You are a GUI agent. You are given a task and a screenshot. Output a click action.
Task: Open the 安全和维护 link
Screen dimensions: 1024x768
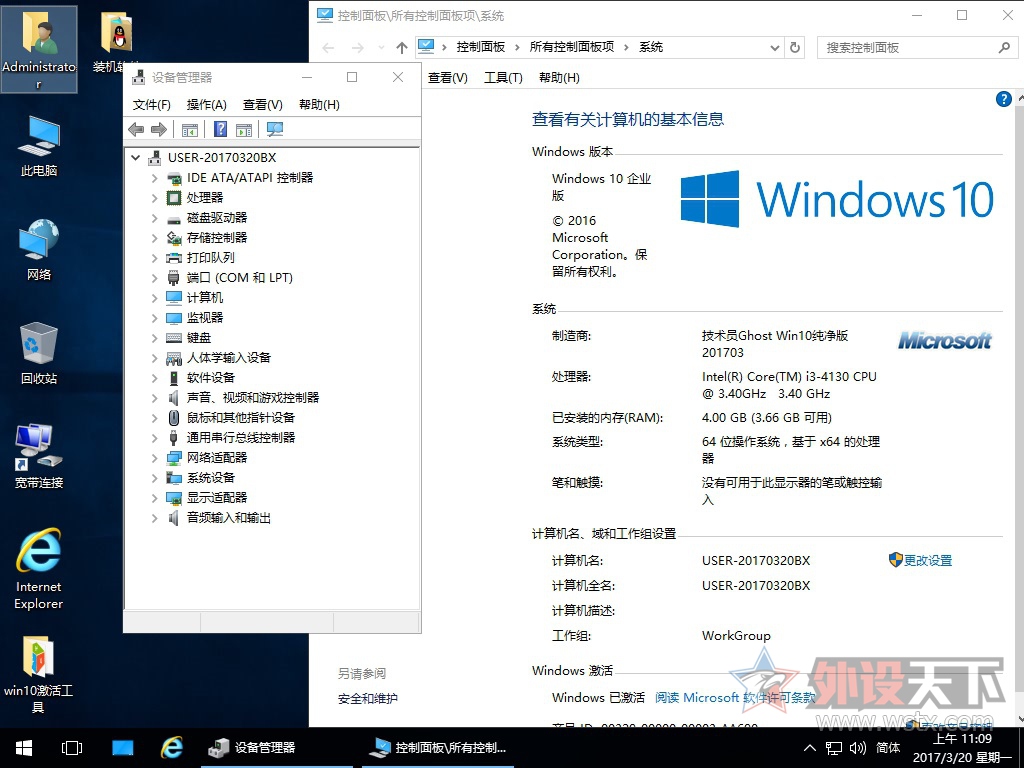pos(367,699)
